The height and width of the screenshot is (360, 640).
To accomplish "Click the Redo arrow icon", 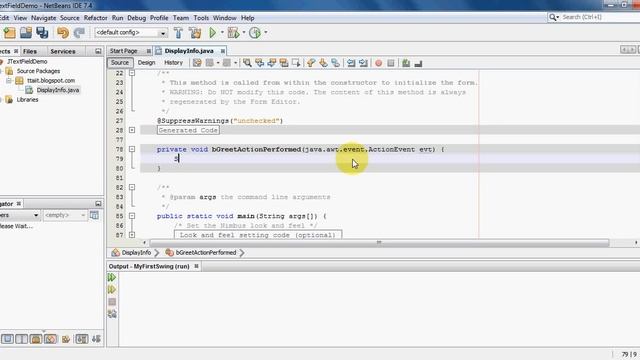I will pyautogui.click(x=79, y=33).
